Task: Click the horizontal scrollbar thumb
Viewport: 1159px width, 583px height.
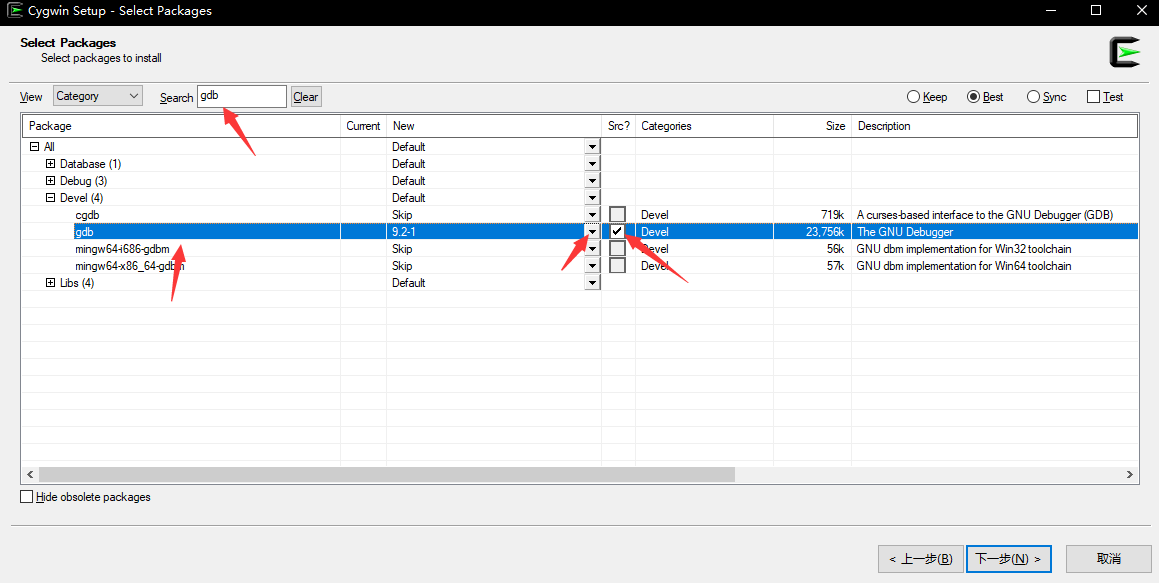Action: point(387,474)
